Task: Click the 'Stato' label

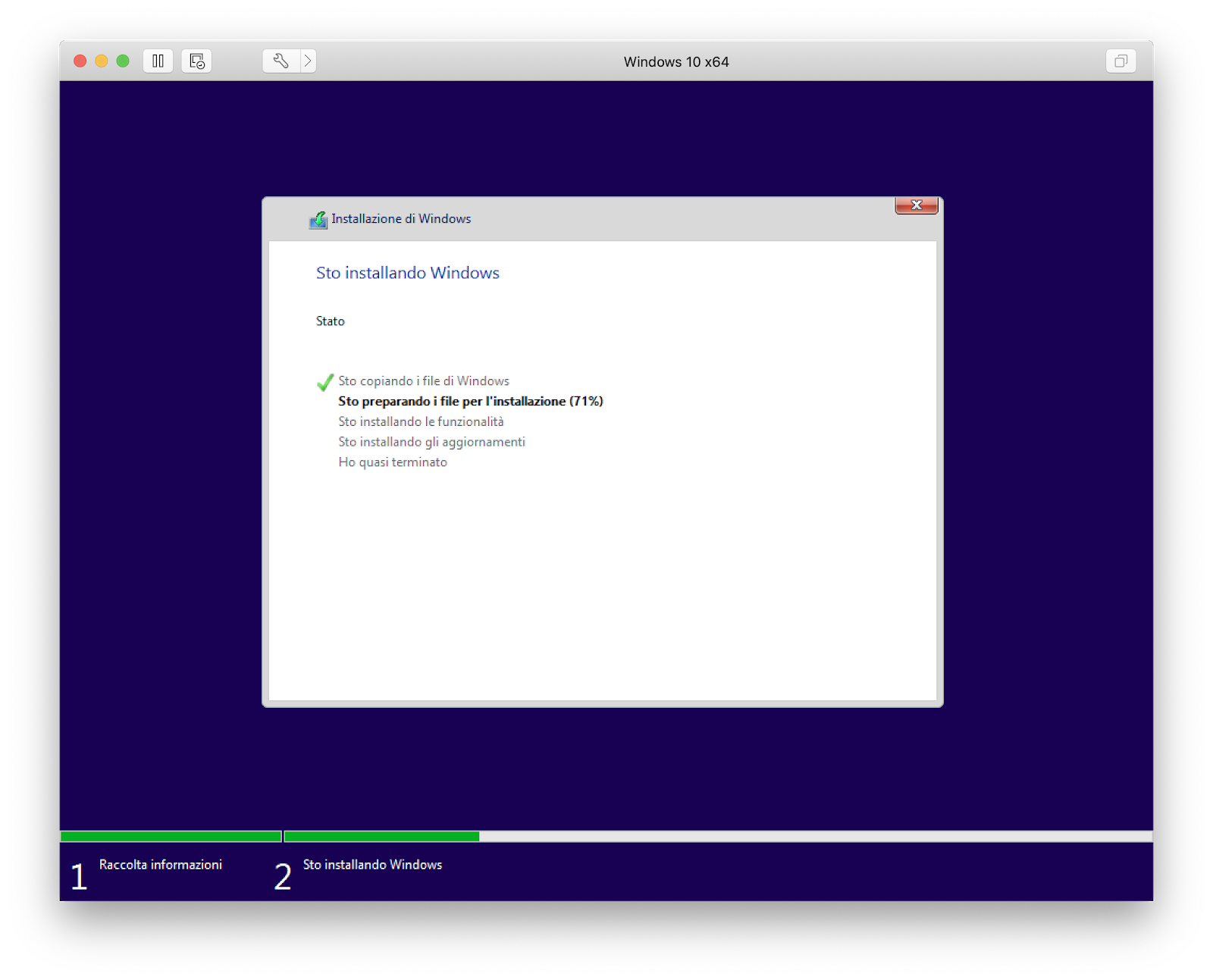Action: tap(331, 321)
